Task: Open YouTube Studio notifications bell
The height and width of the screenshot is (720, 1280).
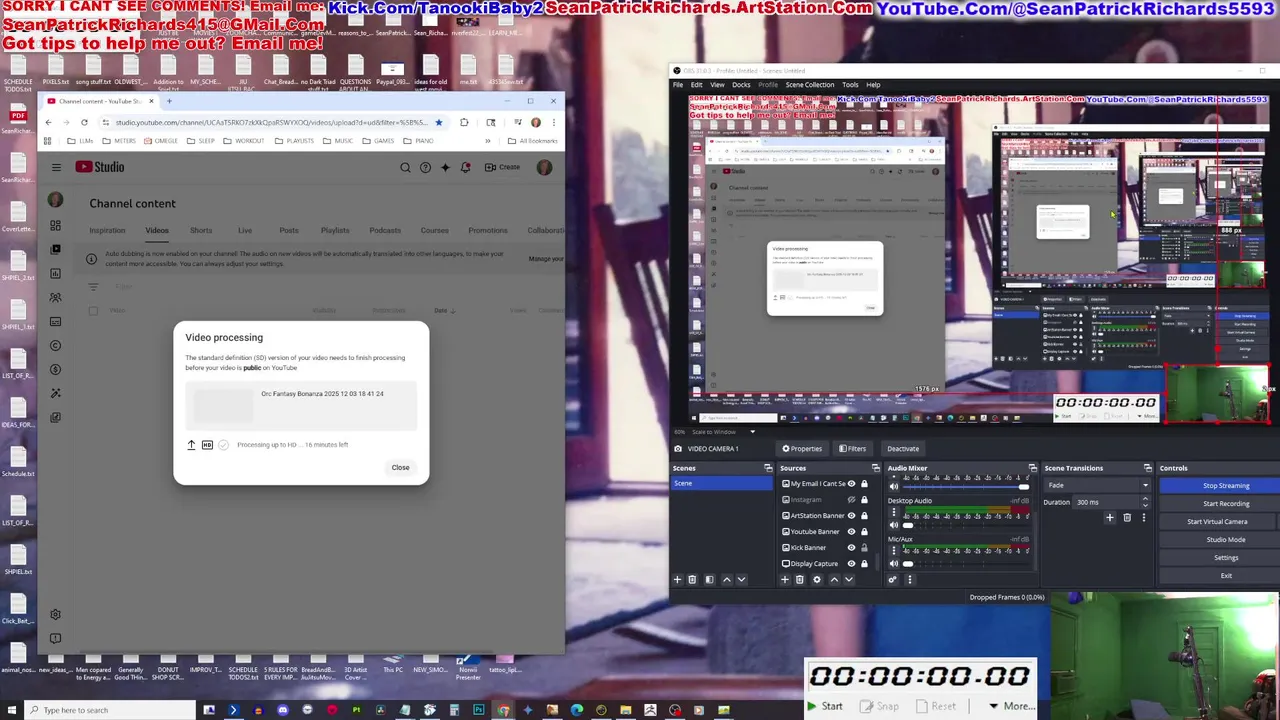Action: click(x=465, y=167)
